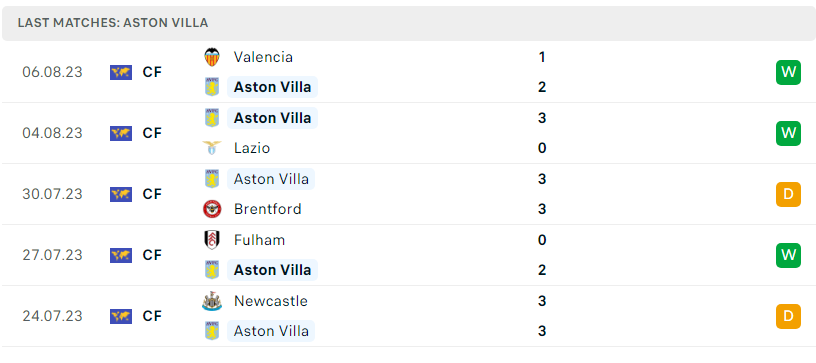This screenshot has width=816, height=363.
Task: Click the Fulham club crest icon
Action: pyautogui.click(x=212, y=240)
